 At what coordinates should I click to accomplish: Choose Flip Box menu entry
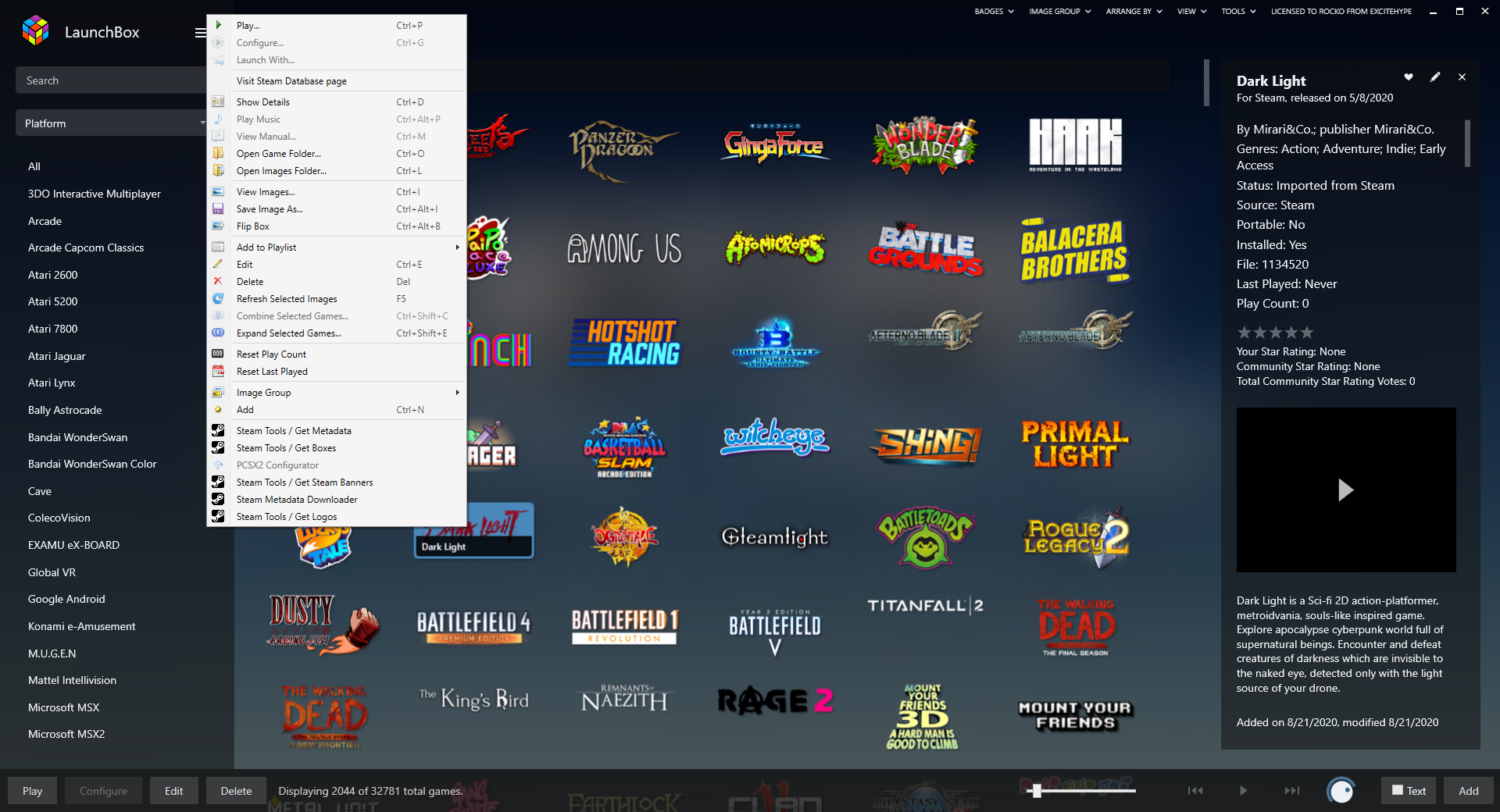[x=337, y=226]
